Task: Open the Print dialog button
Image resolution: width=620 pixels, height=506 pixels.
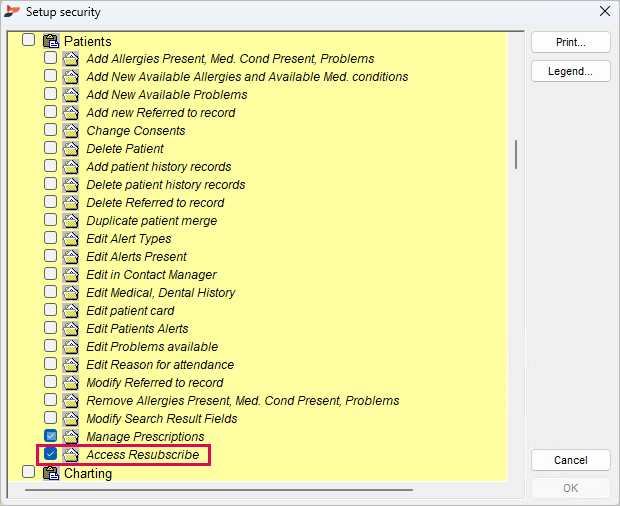Action: coord(571,42)
